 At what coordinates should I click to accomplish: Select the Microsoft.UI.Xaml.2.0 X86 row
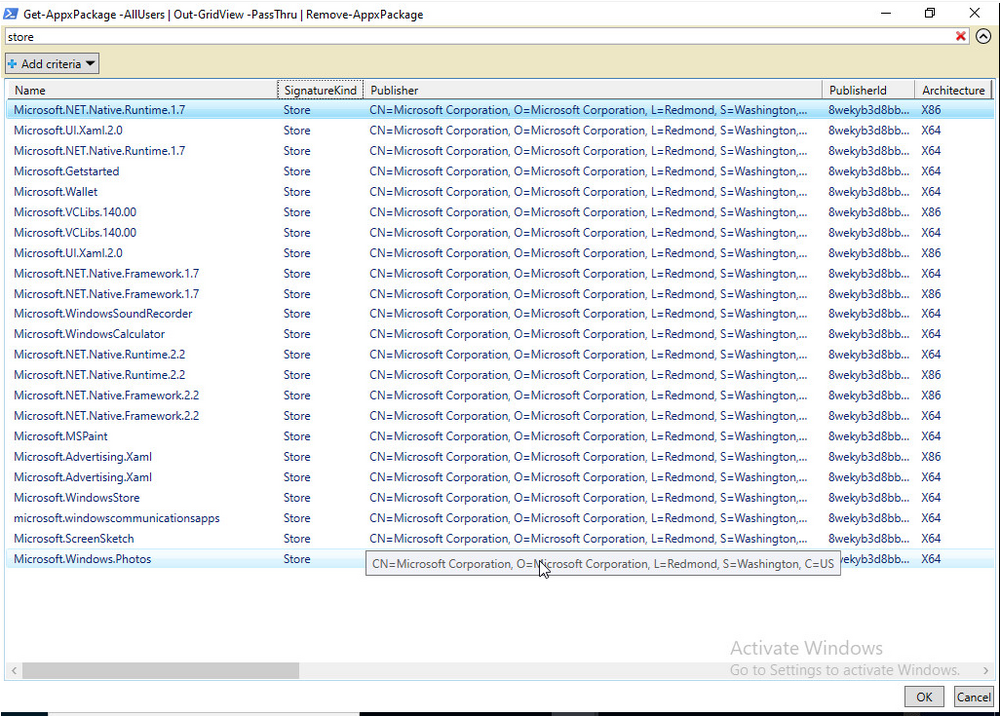(x=500, y=252)
